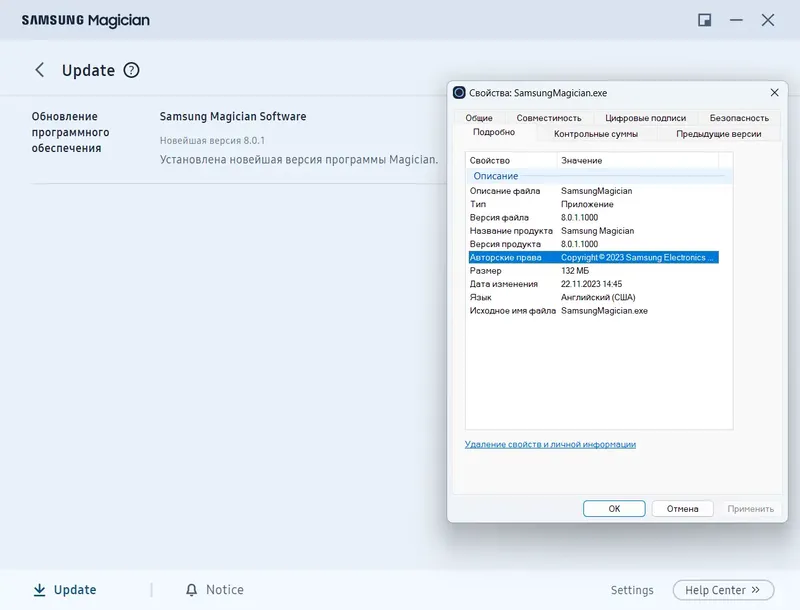Viewport: 800px width, 610px height.
Task: Click the Применить button
Action: pyautogui.click(x=750, y=509)
